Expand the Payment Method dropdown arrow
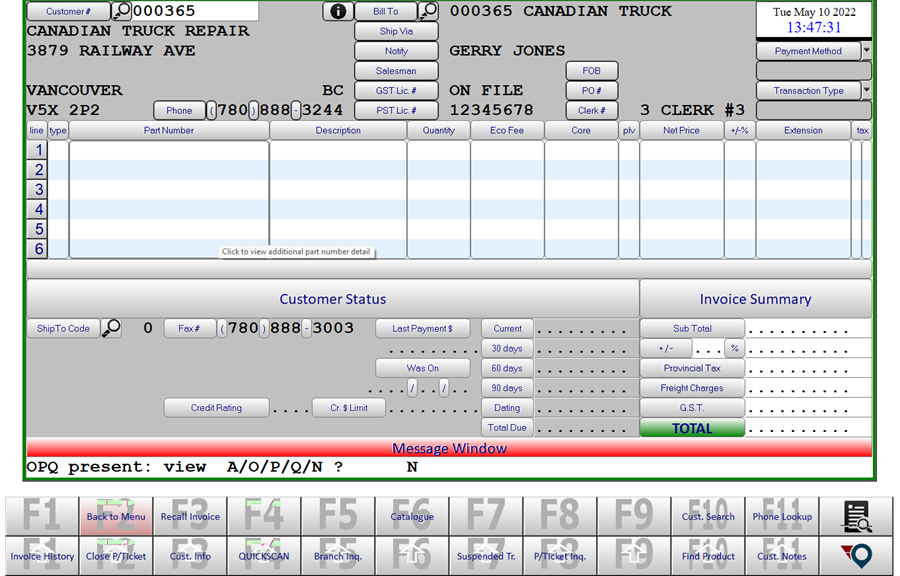This screenshot has height=576, width=900. tap(867, 50)
